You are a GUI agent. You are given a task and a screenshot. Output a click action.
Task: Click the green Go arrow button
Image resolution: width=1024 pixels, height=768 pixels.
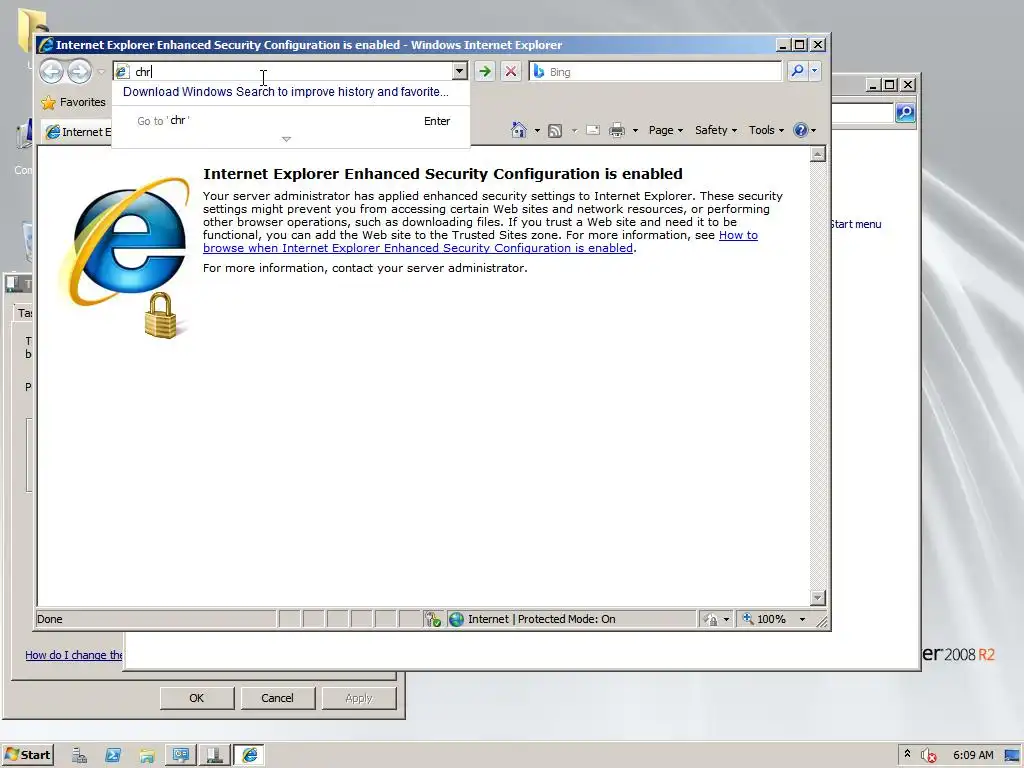point(485,71)
